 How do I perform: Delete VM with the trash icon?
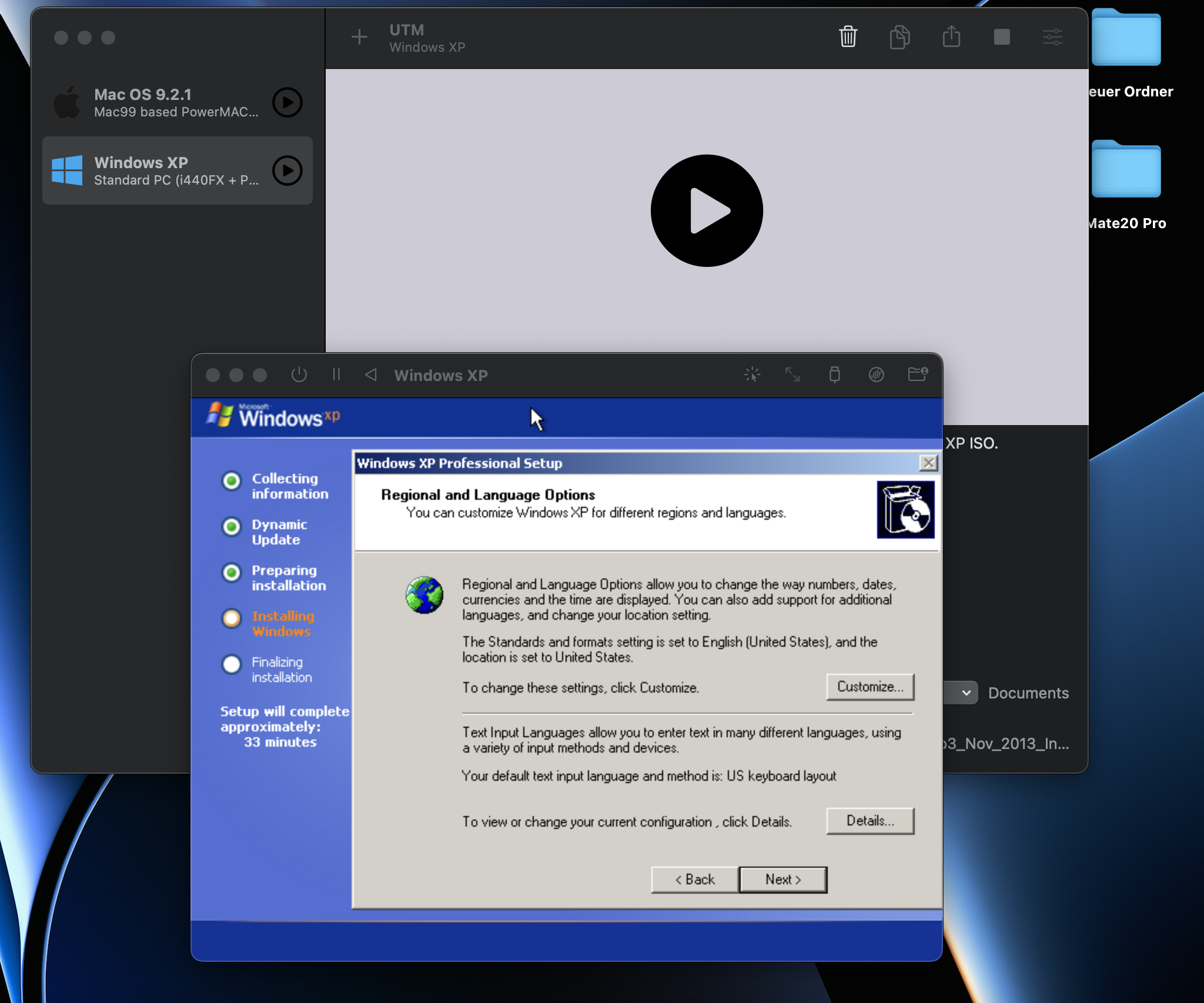tap(848, 37)
